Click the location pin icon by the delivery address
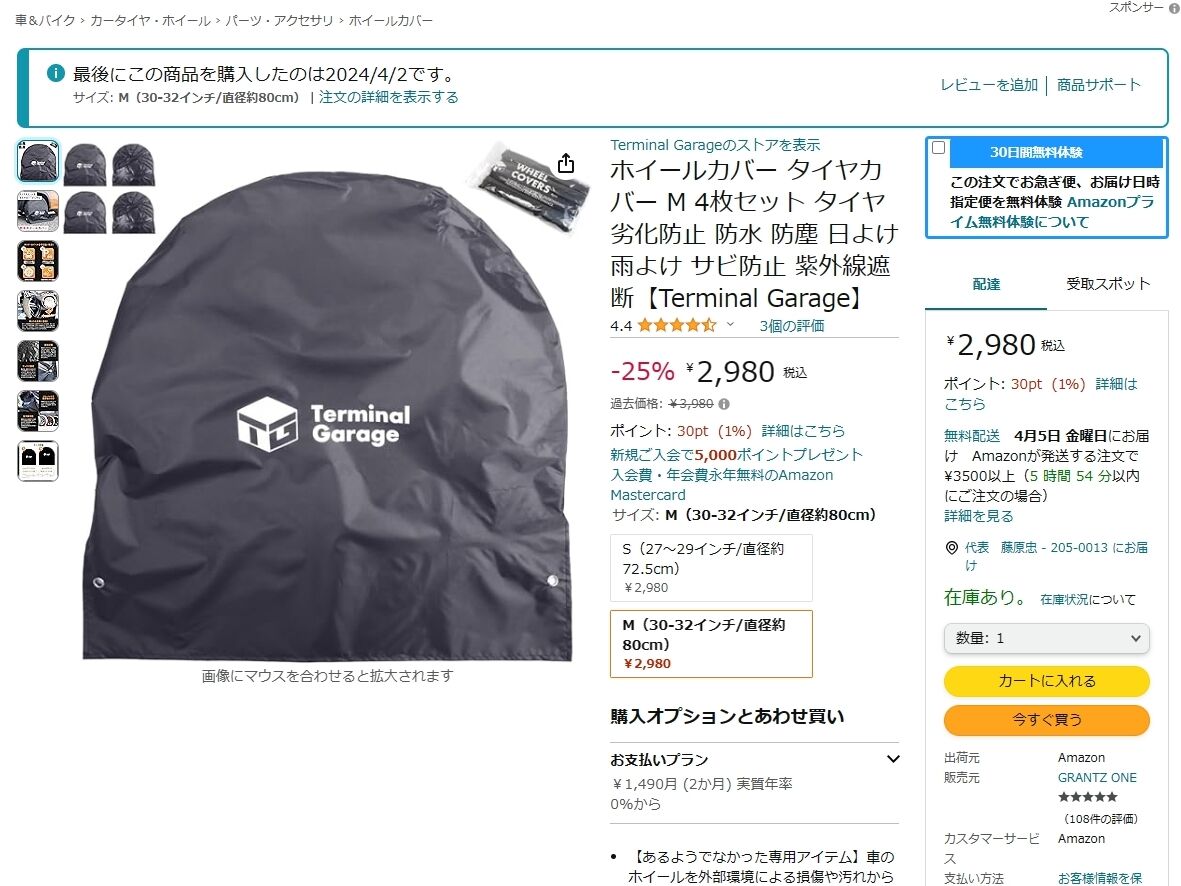Screen dimensions: 1181x886 [951, 548]
